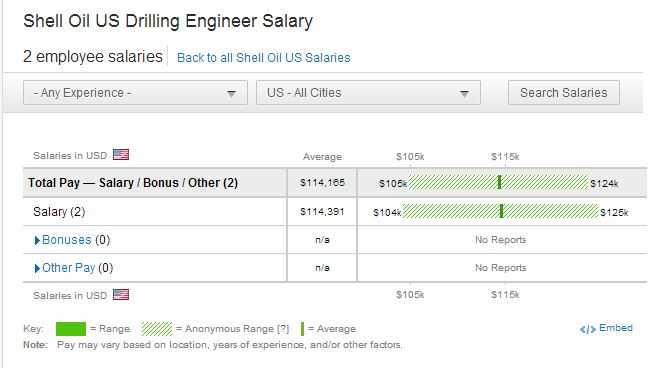Click the green Average marker in the key
This screenshot has width=659, height=368.
tap(302, 329)
